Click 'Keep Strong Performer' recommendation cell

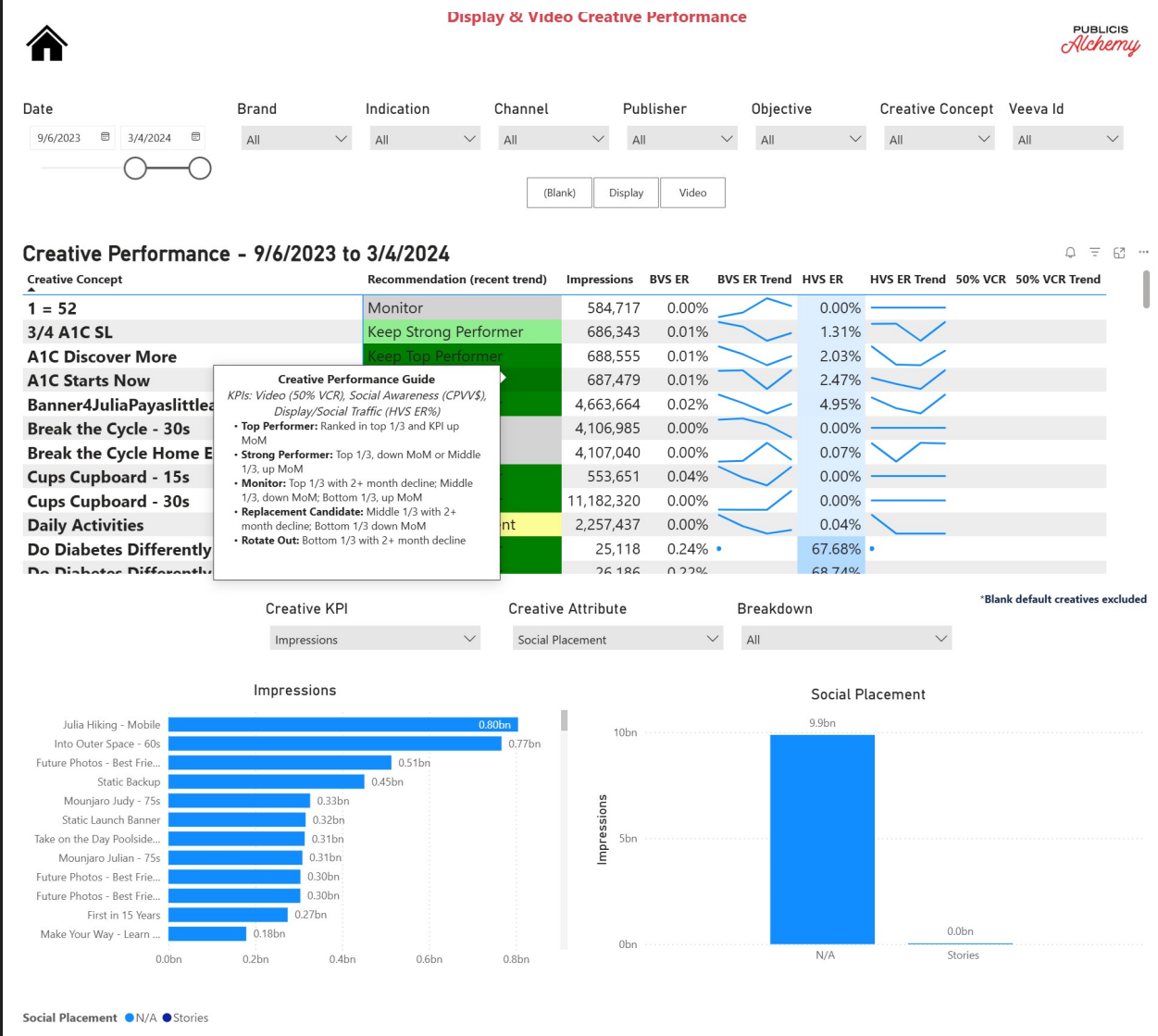pos(463,332)
